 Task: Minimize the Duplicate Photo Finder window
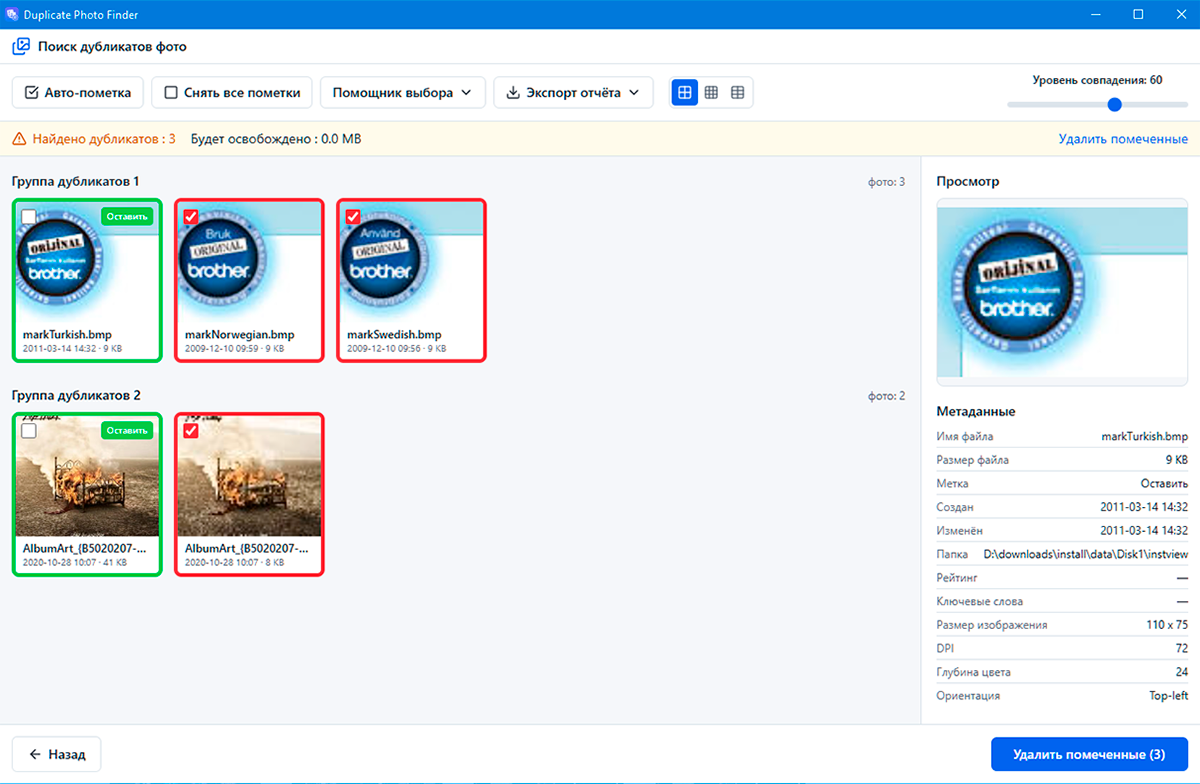[x=1098, y=14]
